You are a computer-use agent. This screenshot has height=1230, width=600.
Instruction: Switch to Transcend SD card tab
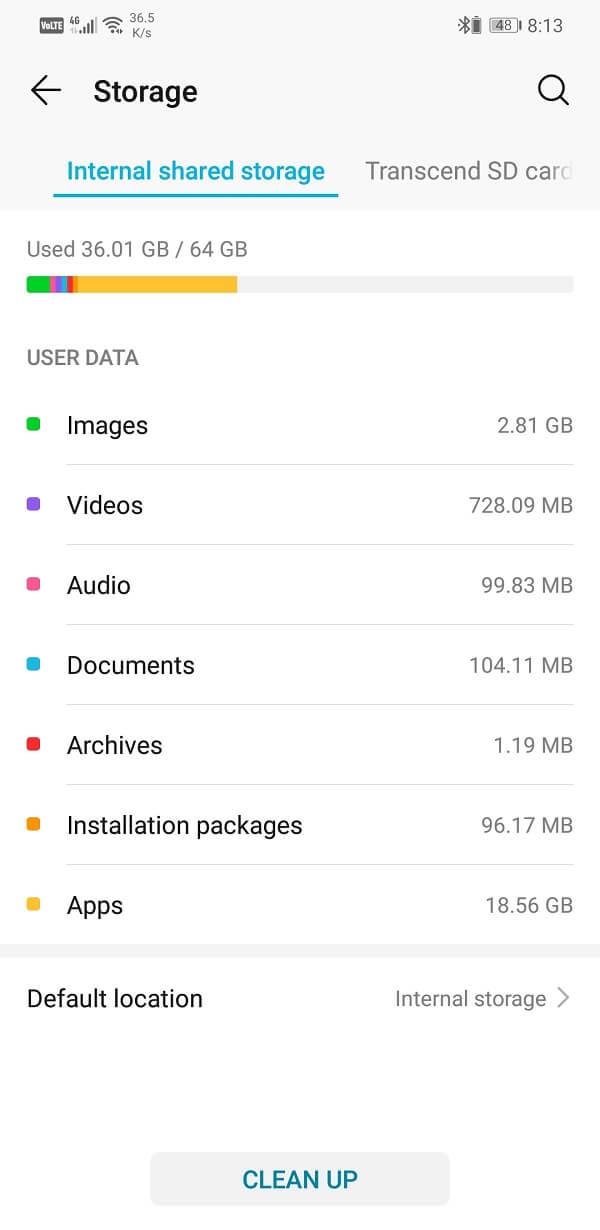(x=468, y=171)
